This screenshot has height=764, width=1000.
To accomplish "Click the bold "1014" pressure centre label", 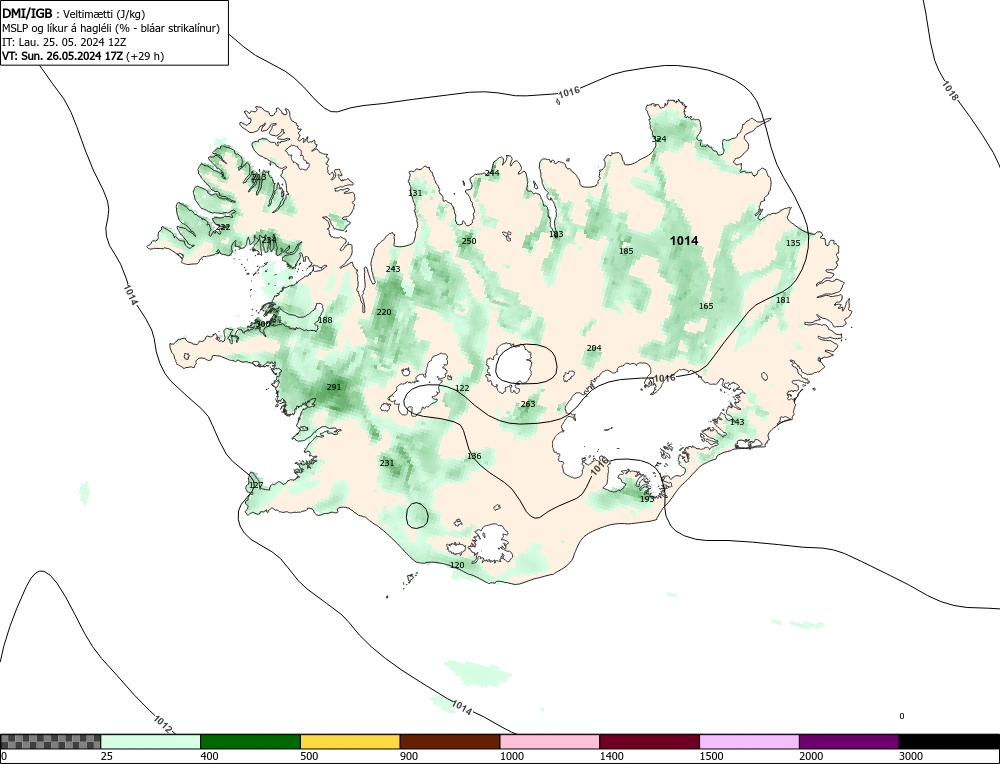I will [x=684, y=240].
